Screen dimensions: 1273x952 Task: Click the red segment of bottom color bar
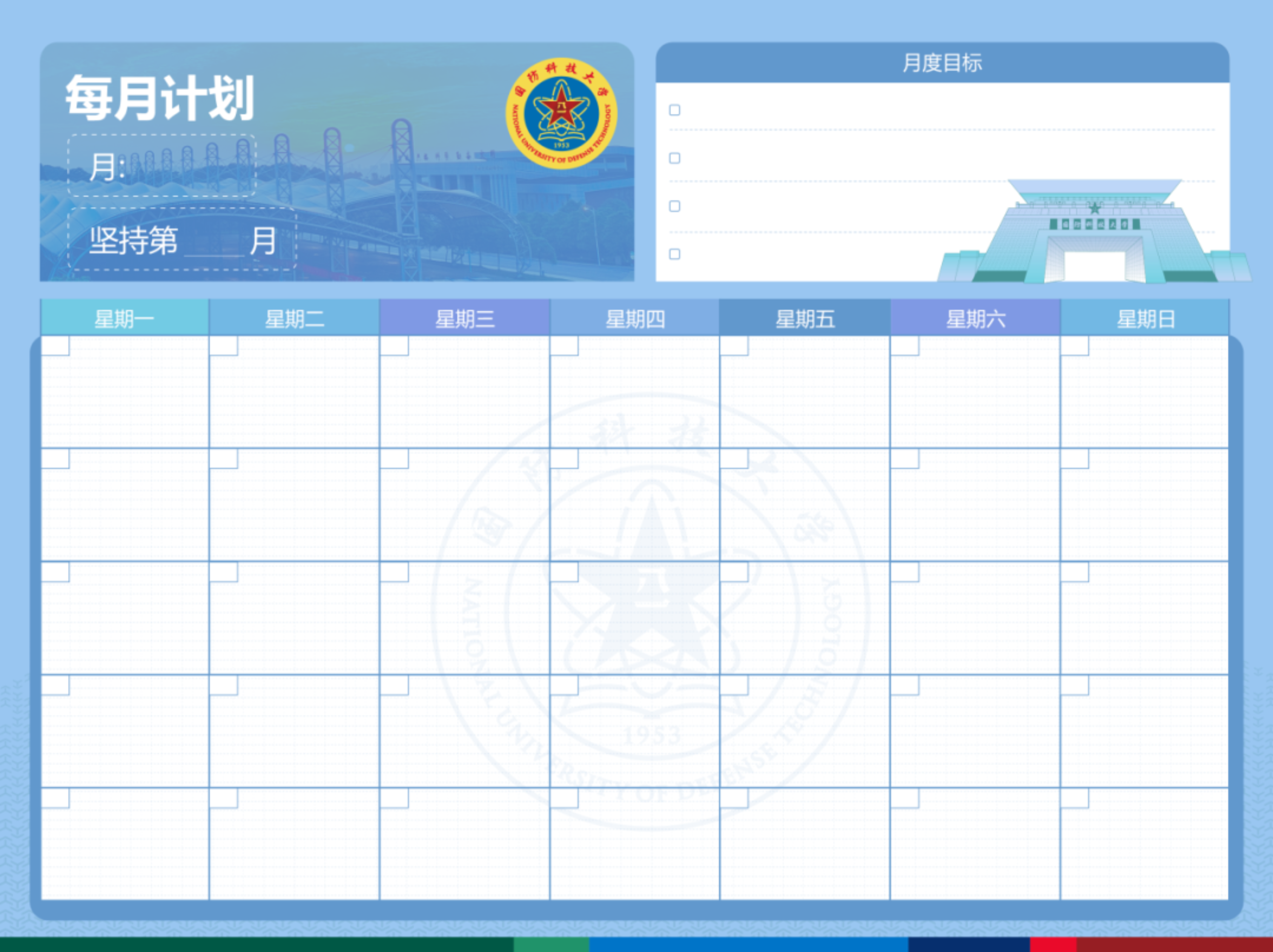point(1053,944)
